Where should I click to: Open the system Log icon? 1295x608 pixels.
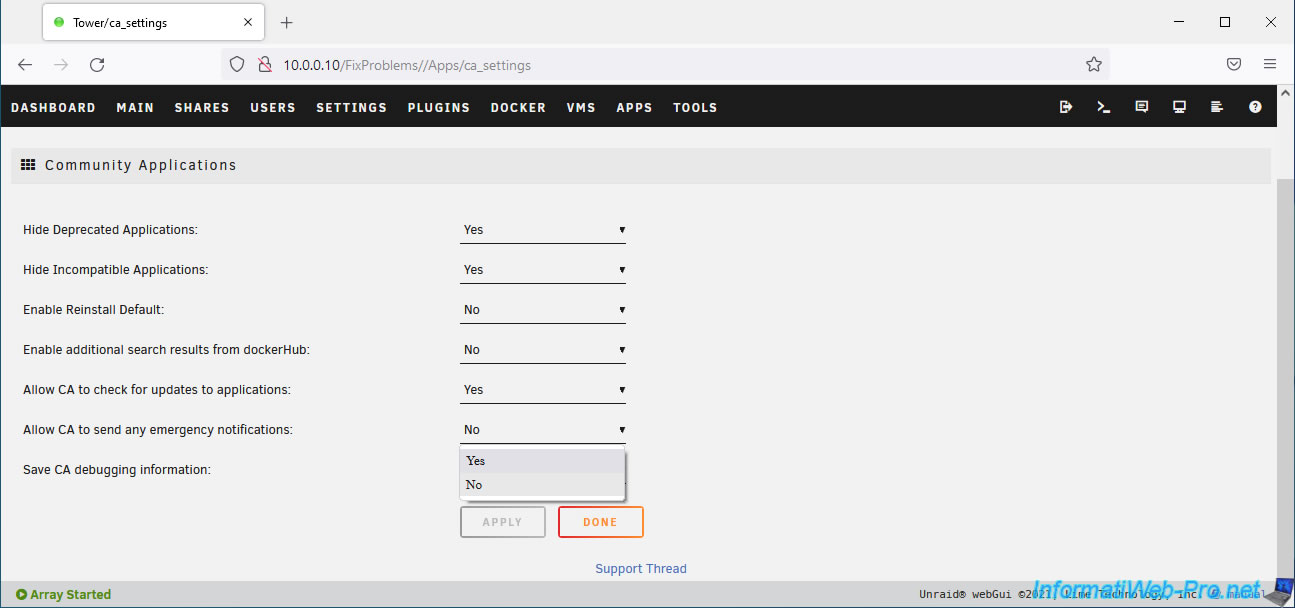click(1217, 107)
